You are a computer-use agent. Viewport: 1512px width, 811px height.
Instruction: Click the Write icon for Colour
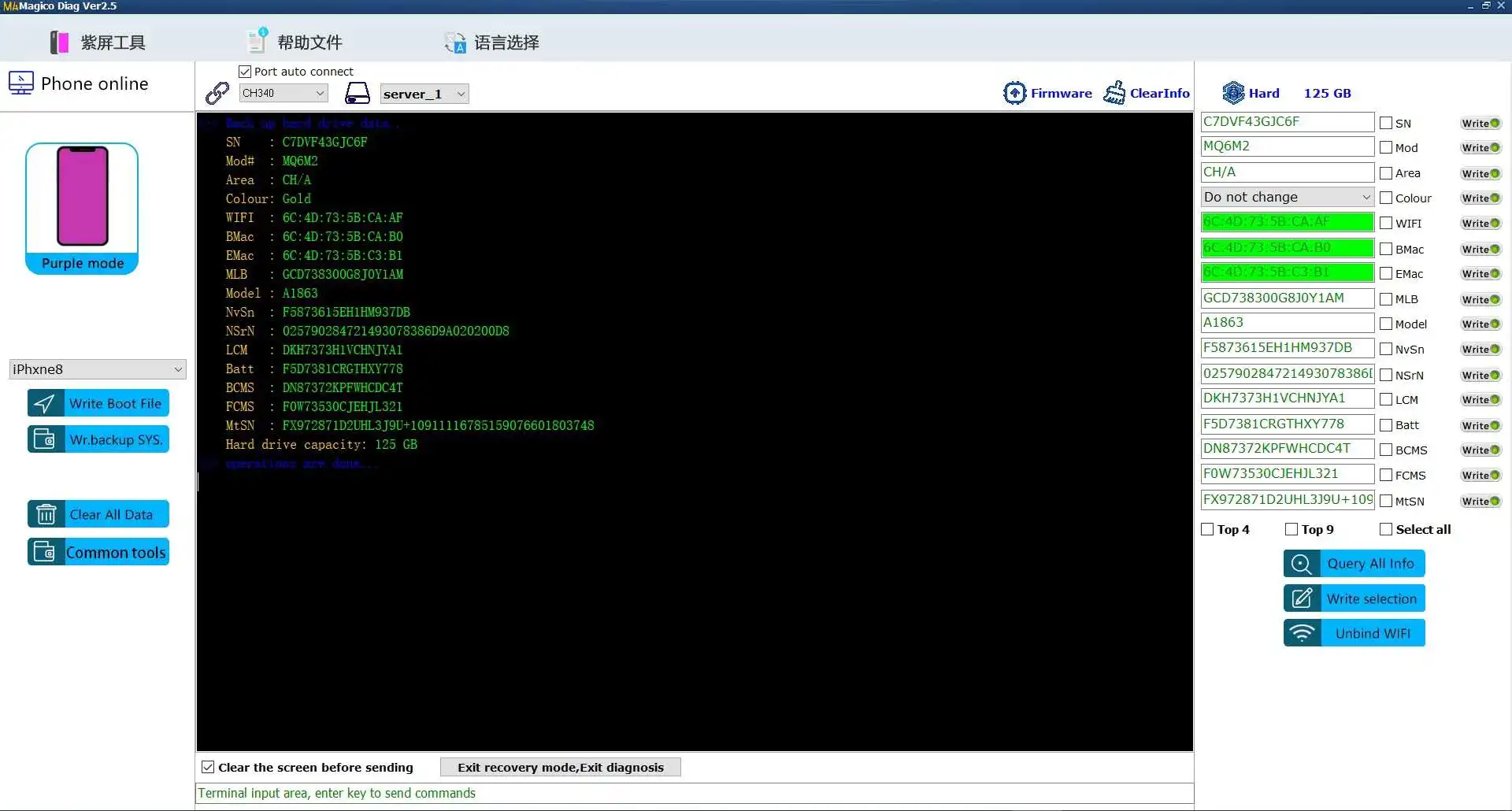tap(1480, 198)
